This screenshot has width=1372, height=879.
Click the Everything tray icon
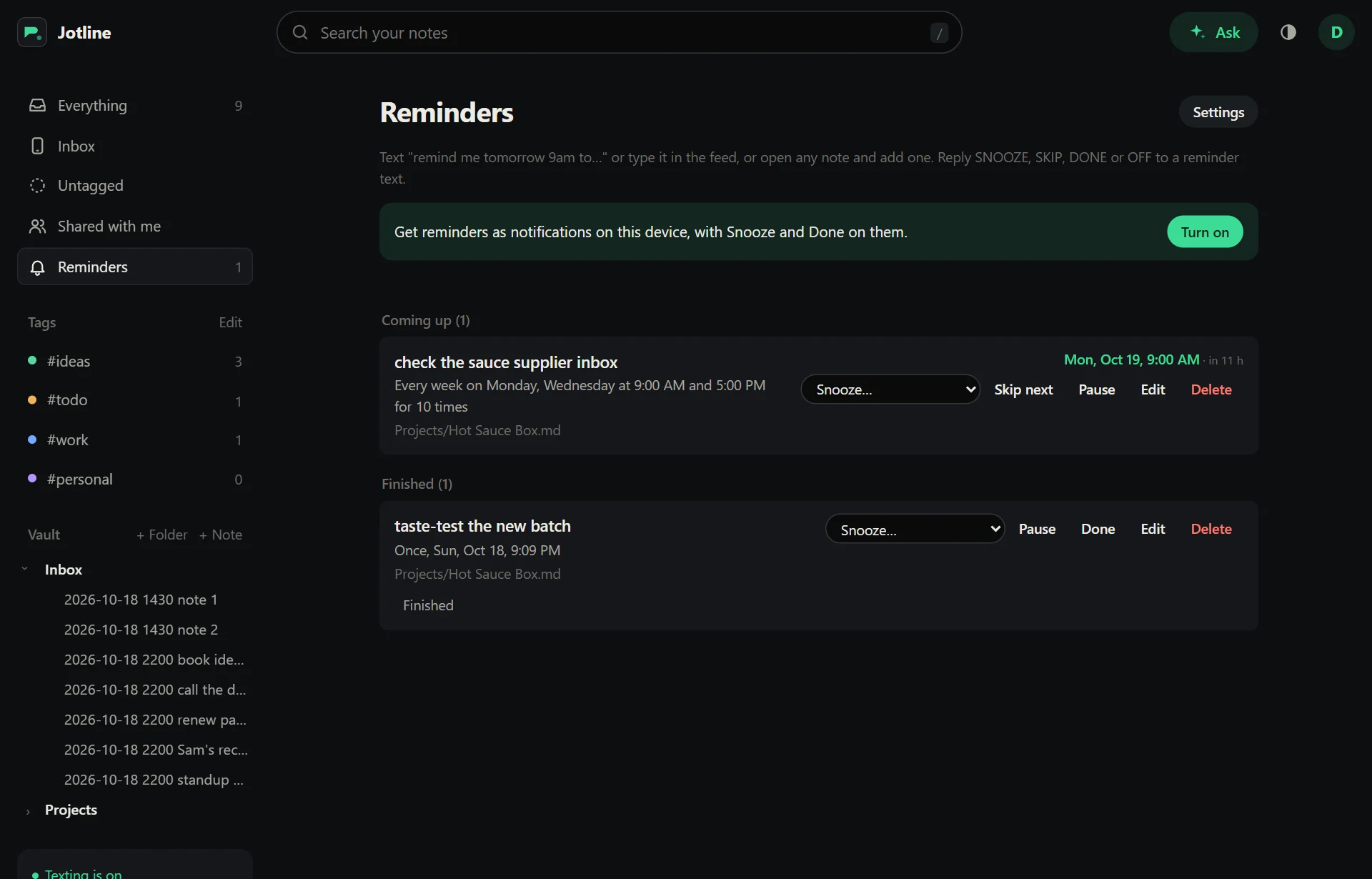coord(37,105)
